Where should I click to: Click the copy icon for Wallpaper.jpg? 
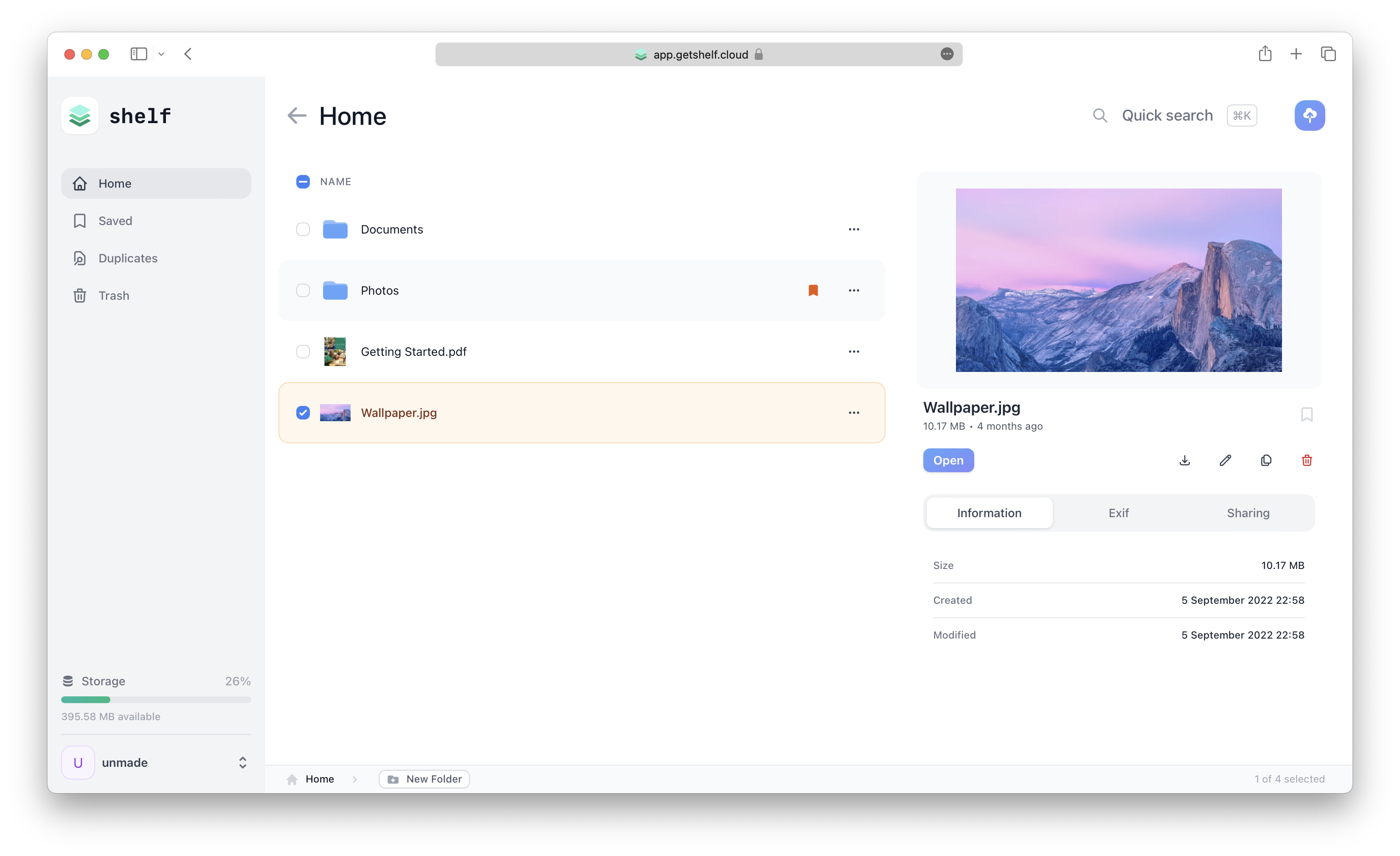tap(1266, 460)
